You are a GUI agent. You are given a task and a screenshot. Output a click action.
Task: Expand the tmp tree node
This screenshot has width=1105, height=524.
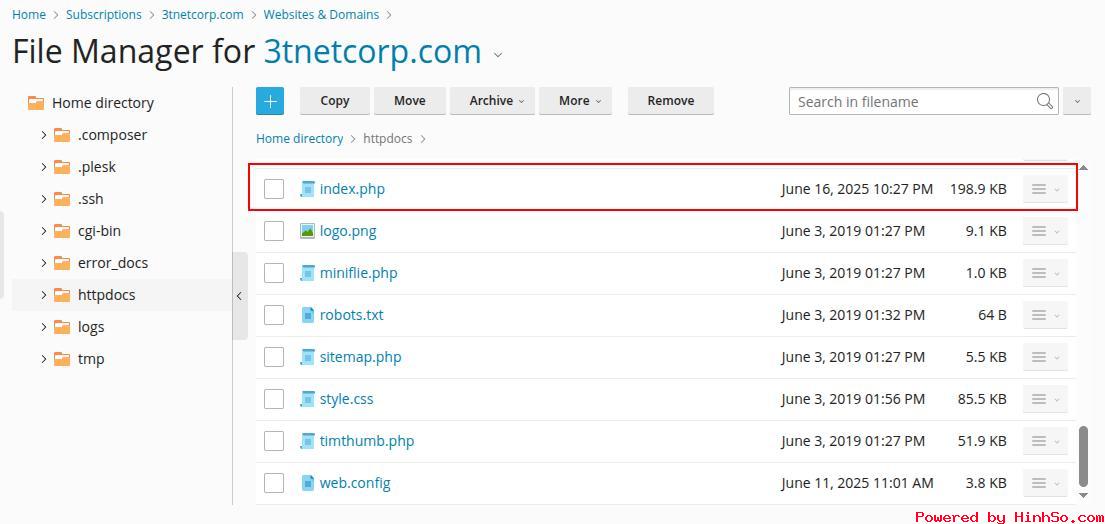pos(44,358)
